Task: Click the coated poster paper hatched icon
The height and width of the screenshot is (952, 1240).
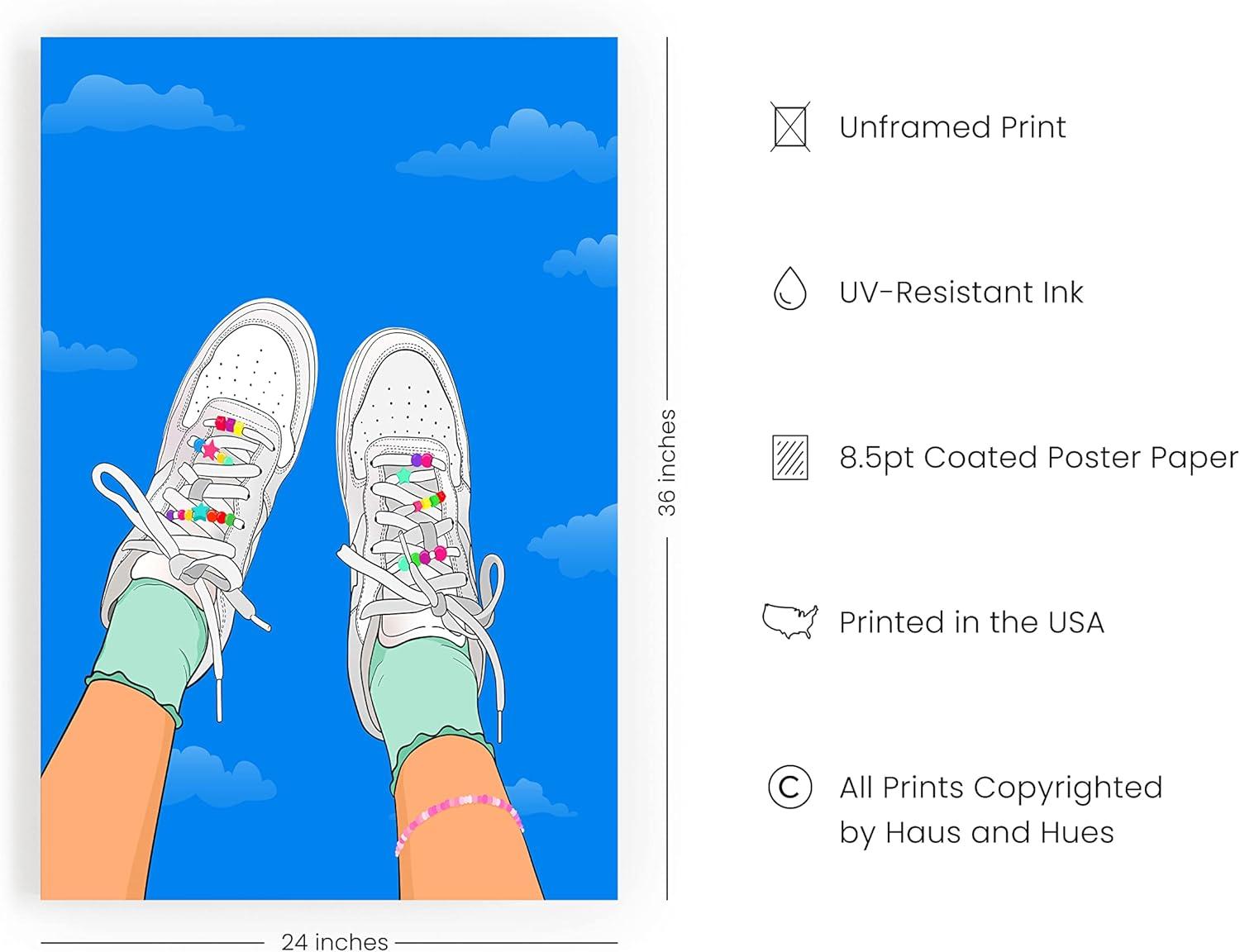Action: 789,458
